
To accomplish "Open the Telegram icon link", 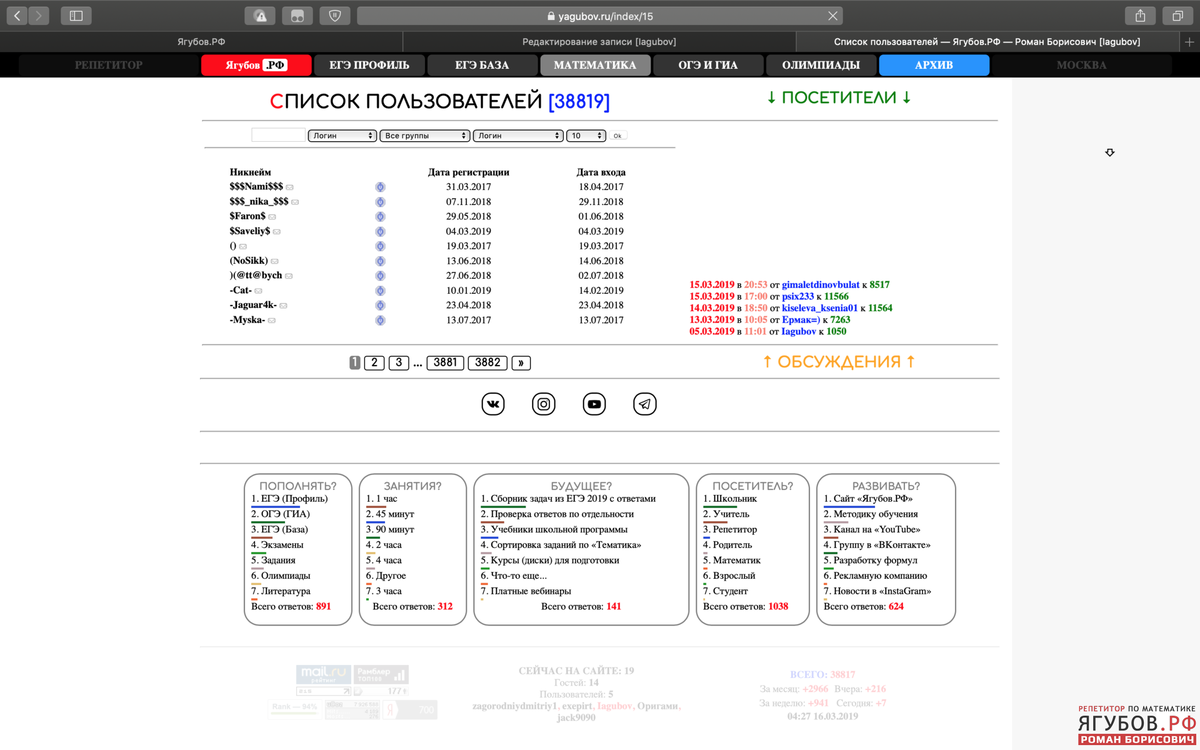I will tap(645, 404).
